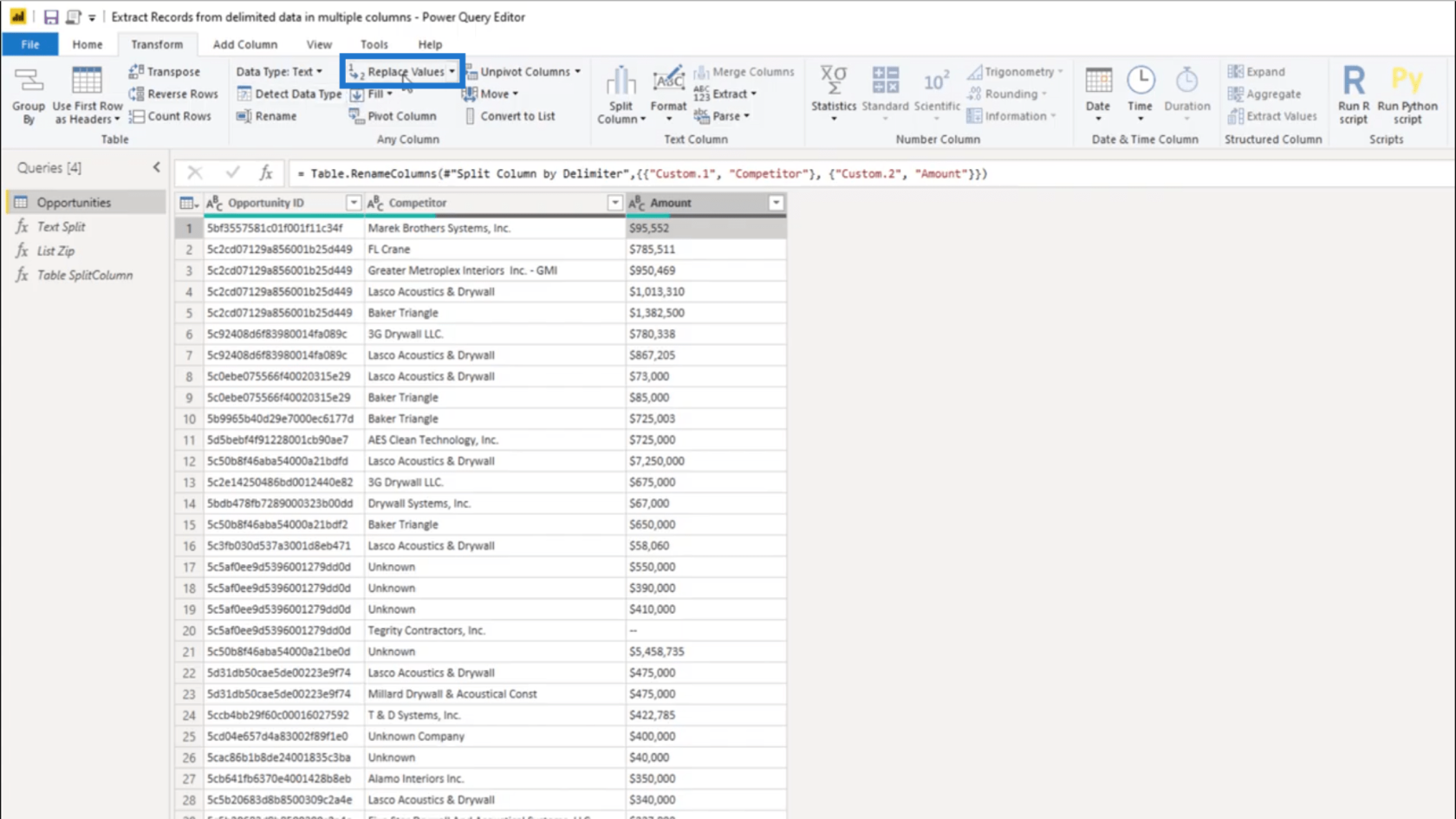
Task: Click the amount cell '$7,250,000'
Action: coord(705,461)
